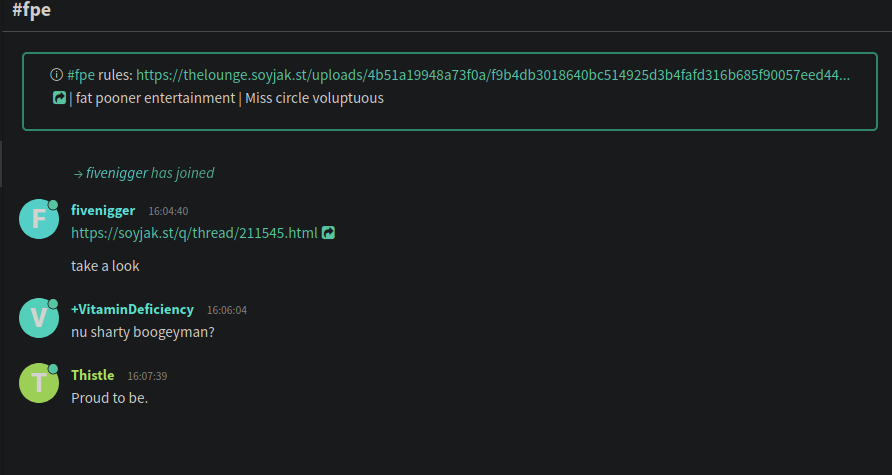Click the status dot on the V avatar

[53, 304]
